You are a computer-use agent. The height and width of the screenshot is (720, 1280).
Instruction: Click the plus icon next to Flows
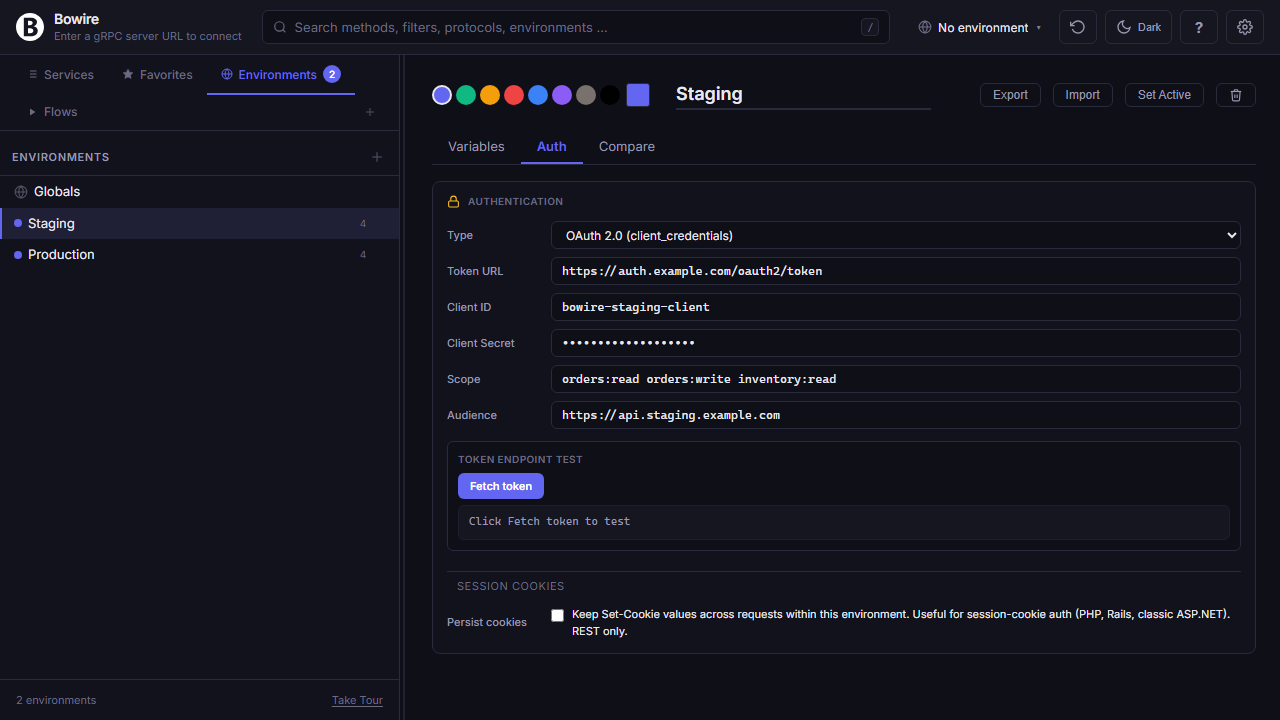[370, 112]
